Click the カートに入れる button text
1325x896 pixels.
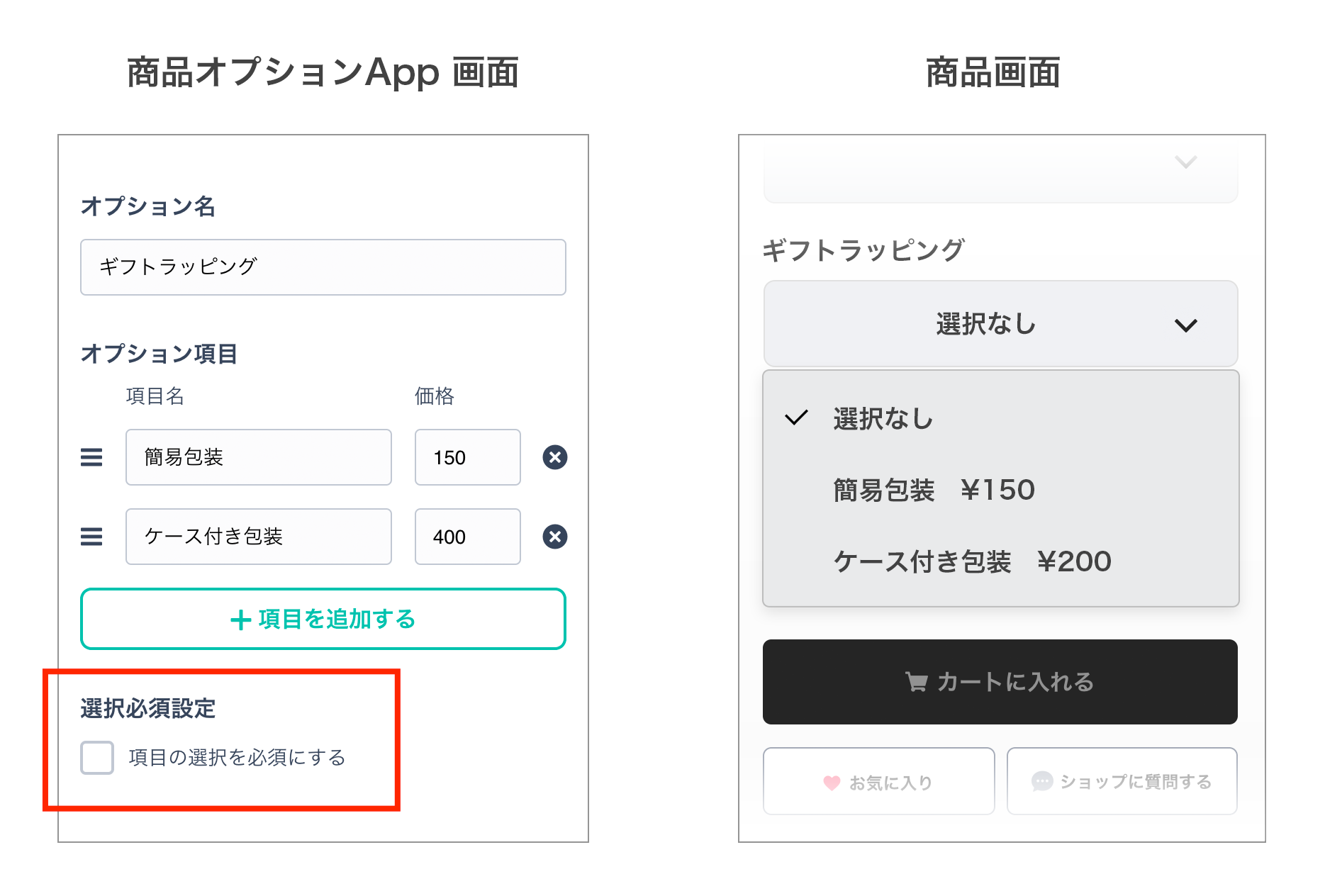1015,682
